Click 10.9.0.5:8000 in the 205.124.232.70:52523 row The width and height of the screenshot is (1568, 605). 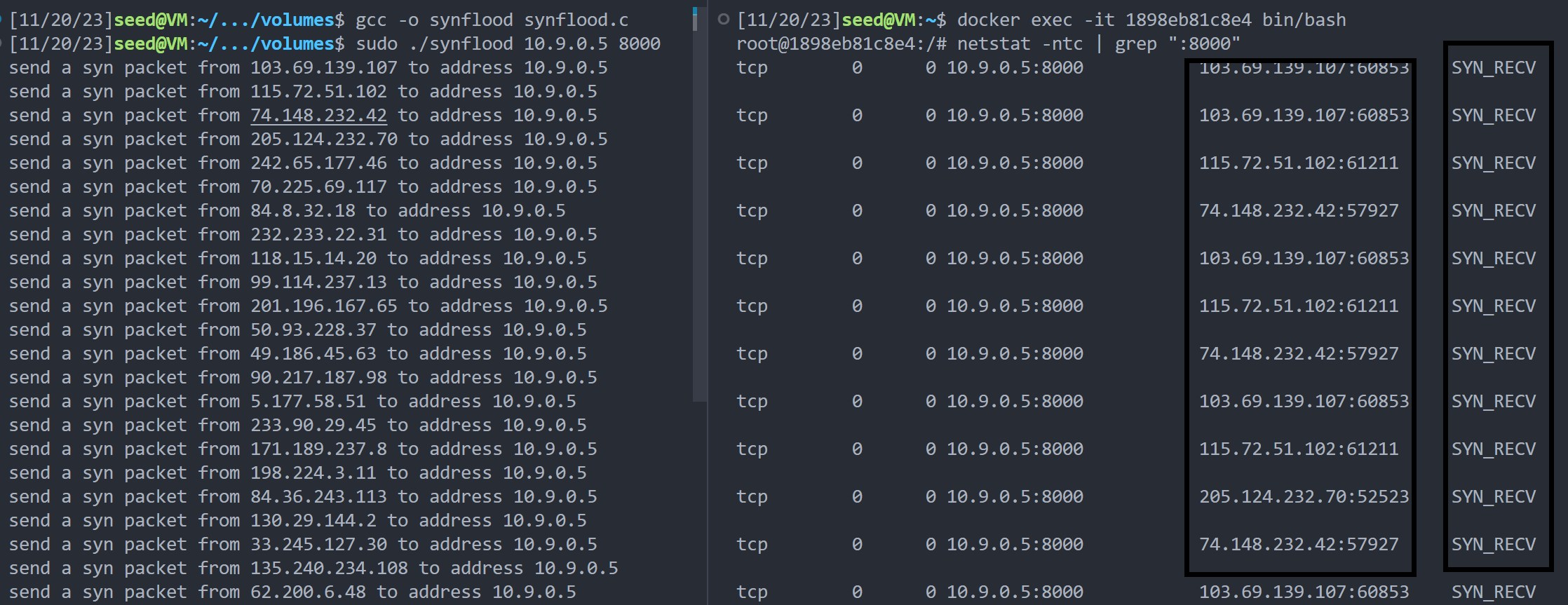click(x=1015, y=496)
